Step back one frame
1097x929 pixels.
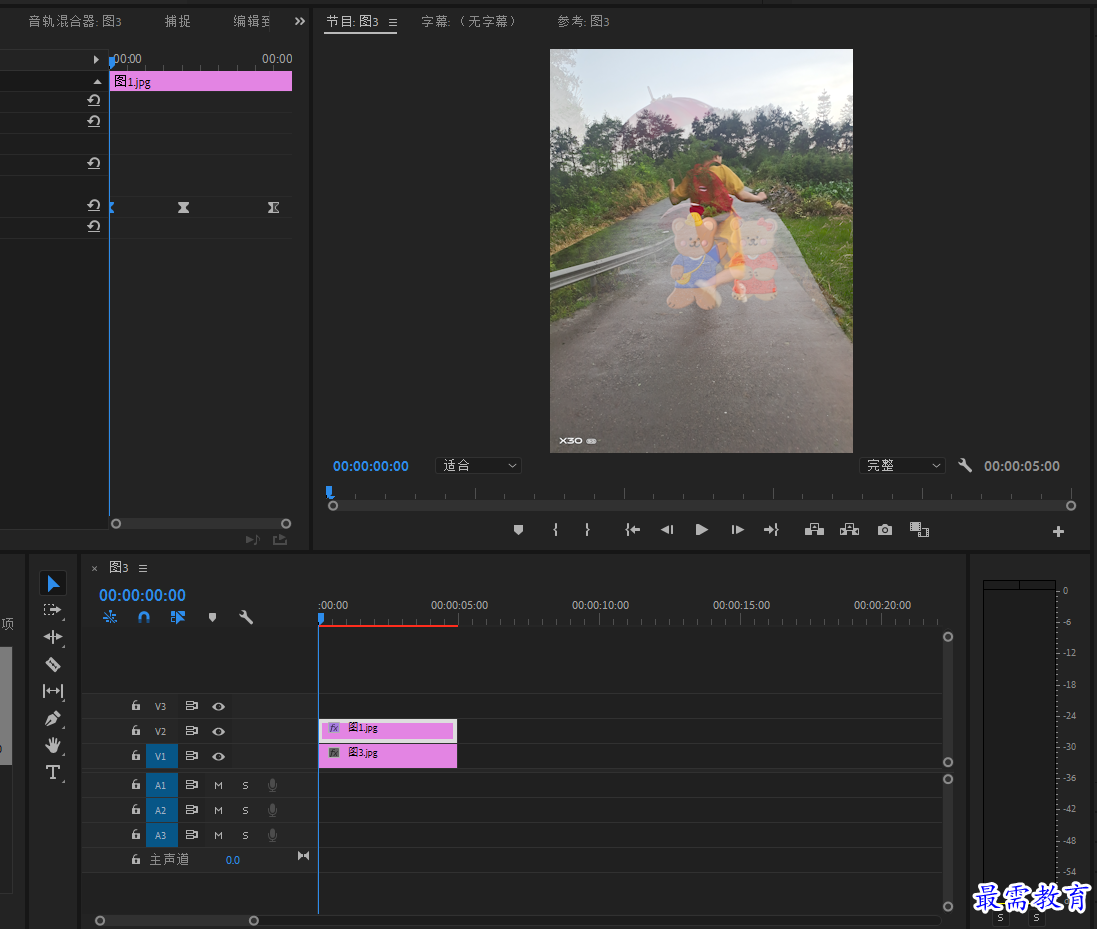(667, 530)
